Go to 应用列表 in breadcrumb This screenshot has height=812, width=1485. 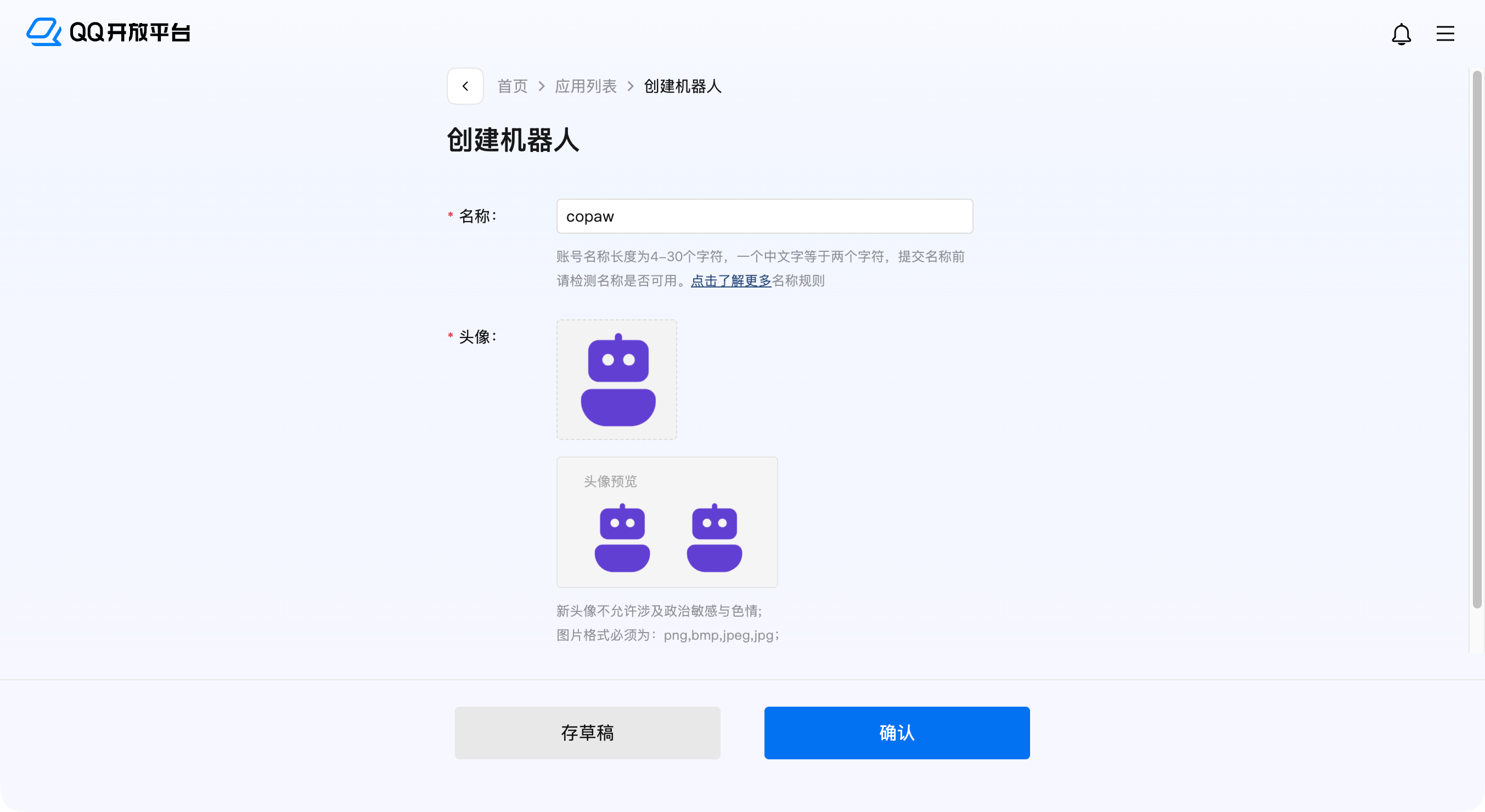(586, 87)
